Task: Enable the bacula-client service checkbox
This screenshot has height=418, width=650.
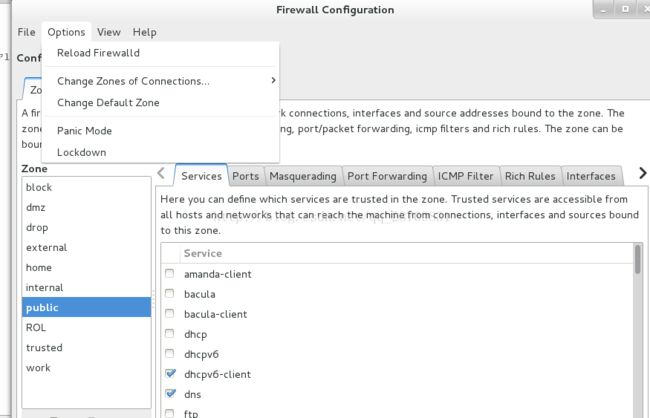Action: pos(170,313)
